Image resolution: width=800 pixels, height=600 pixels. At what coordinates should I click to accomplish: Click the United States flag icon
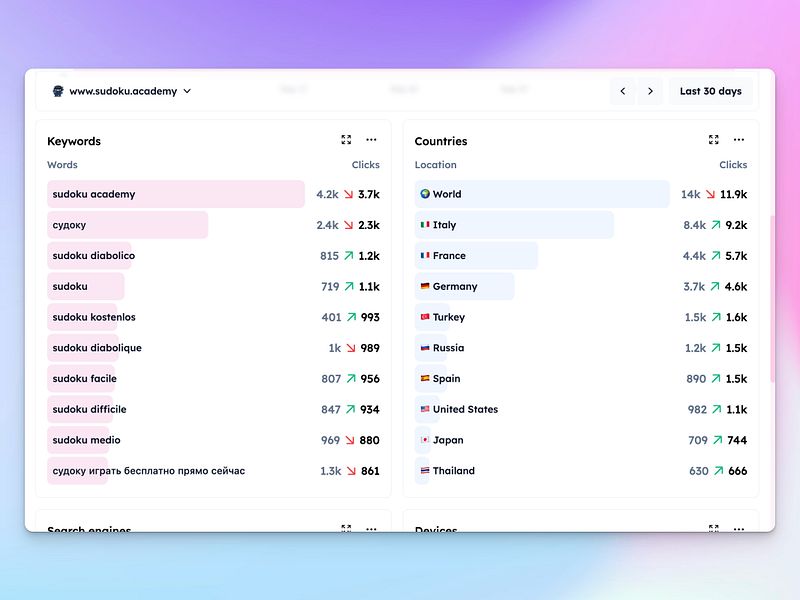pyautogui.click(x=425, y=409)
